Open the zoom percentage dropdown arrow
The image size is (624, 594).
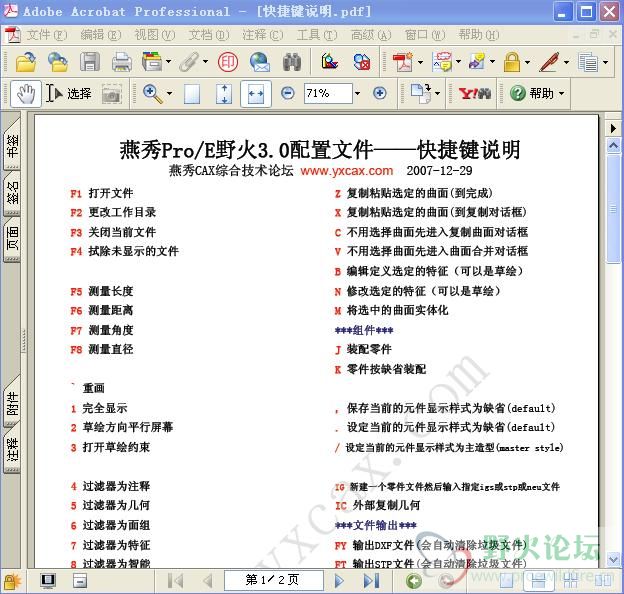pos(357,93)
